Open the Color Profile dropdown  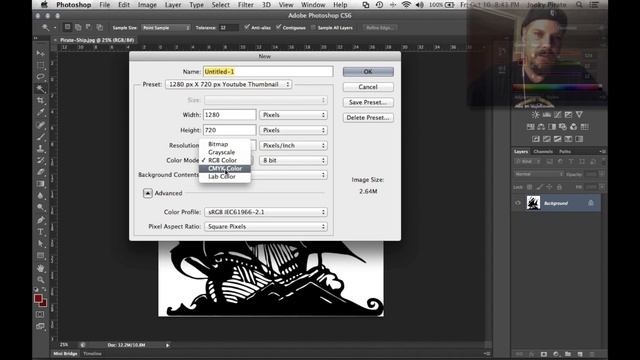266,212
